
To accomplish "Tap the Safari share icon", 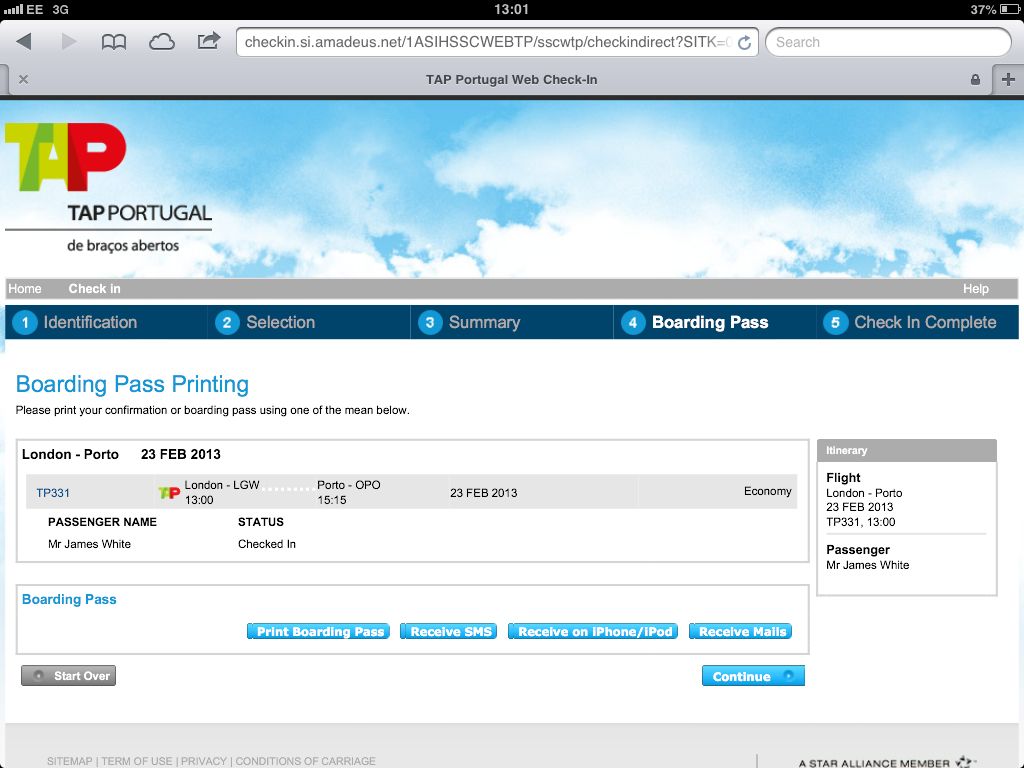I will [209, 42].
